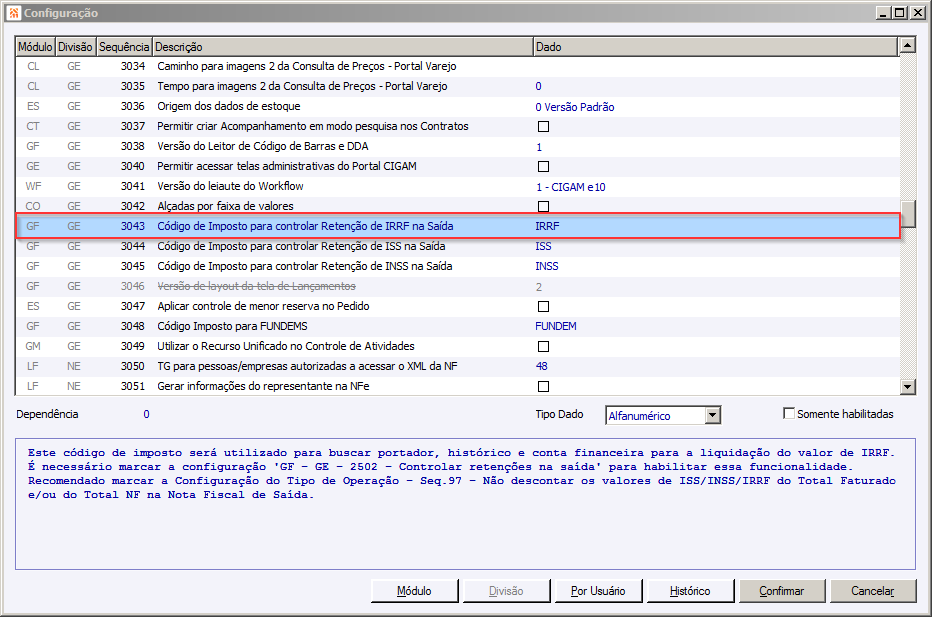
Task: Click the value 0 in row 3035
Action: (539, 87)
